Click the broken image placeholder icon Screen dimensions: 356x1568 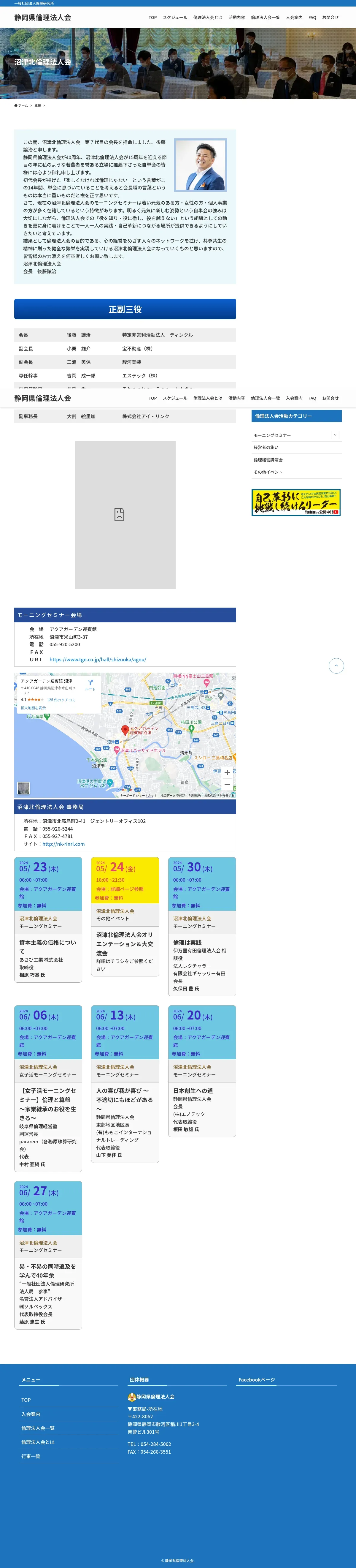119,514
